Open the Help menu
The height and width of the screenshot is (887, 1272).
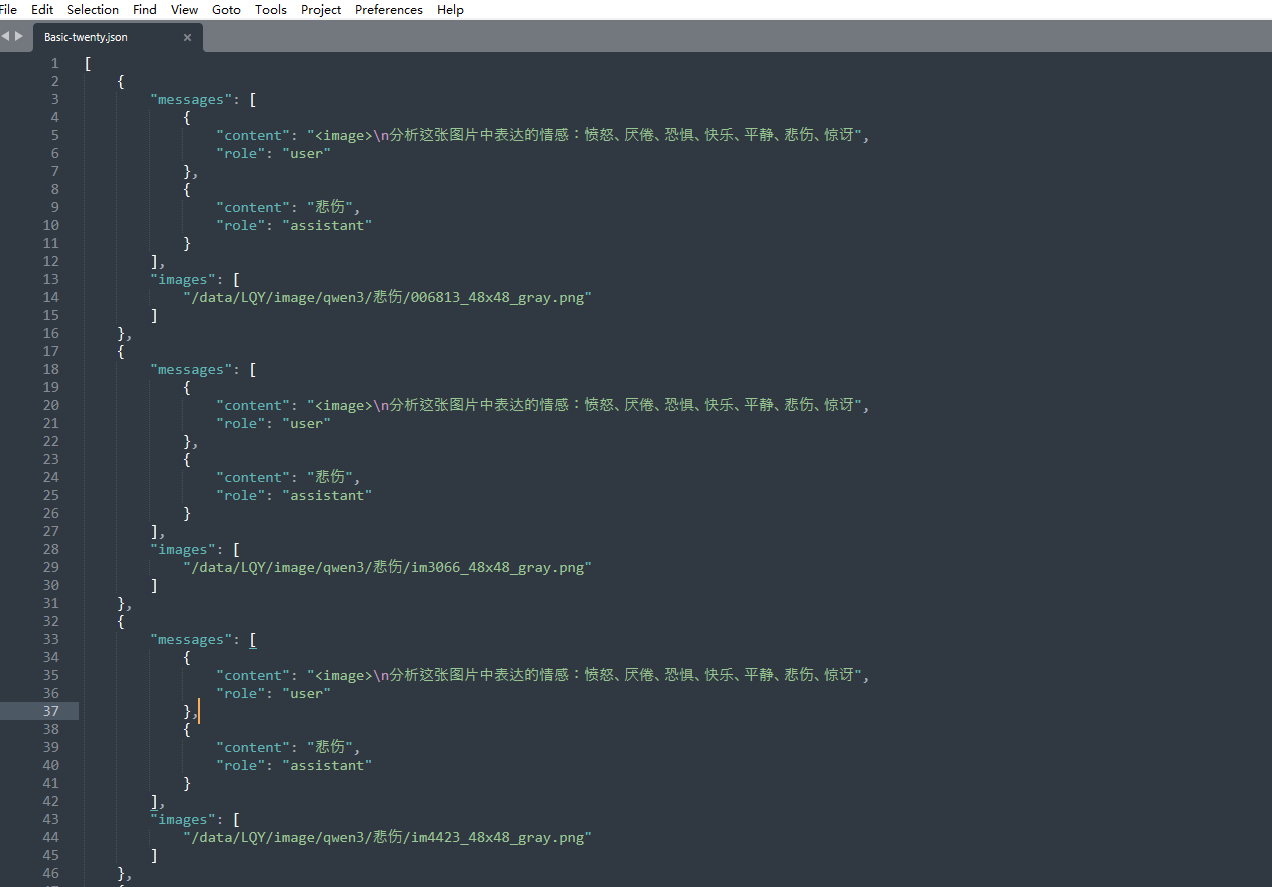450,9
